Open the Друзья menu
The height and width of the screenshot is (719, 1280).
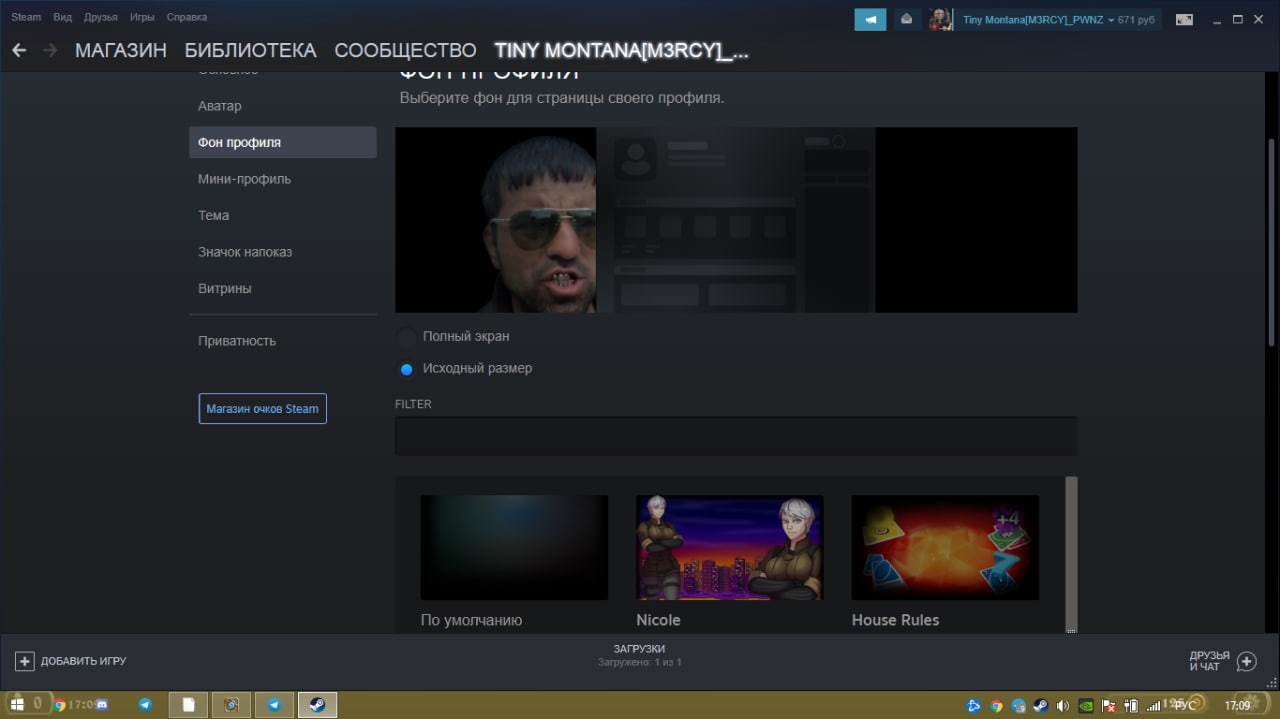tap(100, 17)
